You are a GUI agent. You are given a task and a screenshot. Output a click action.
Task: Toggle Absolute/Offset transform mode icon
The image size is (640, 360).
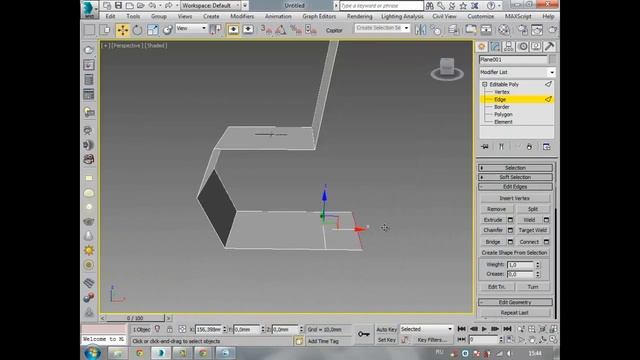coord(182,329)
